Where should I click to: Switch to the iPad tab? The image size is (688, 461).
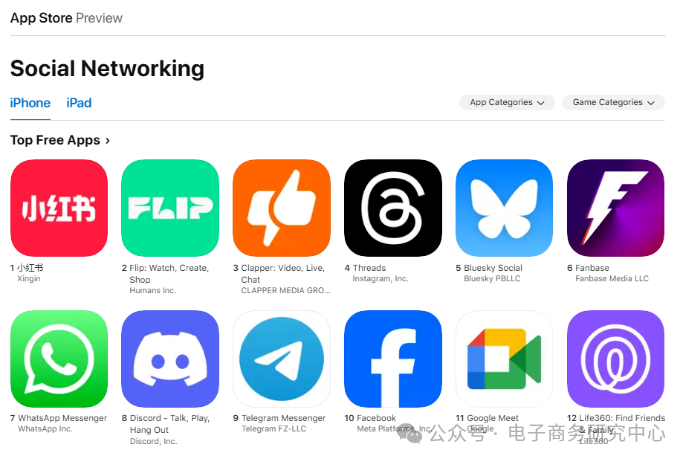click(x=79, y=103)
